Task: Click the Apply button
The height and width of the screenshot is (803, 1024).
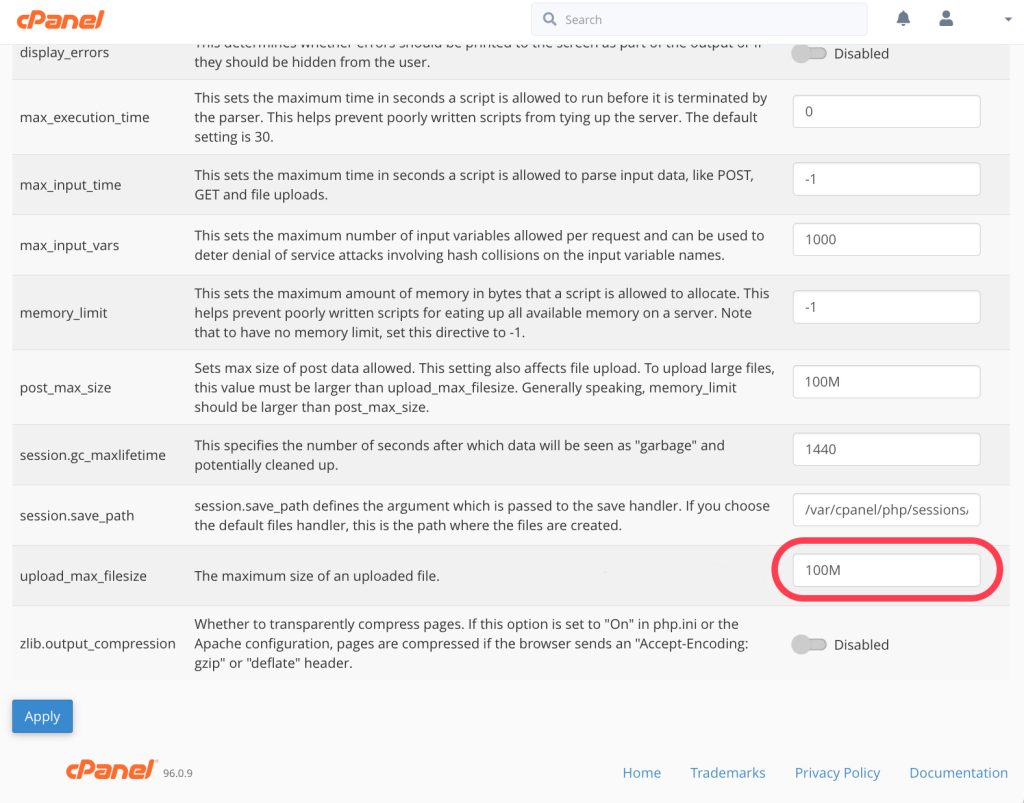Action: click(x=42, y=716)
